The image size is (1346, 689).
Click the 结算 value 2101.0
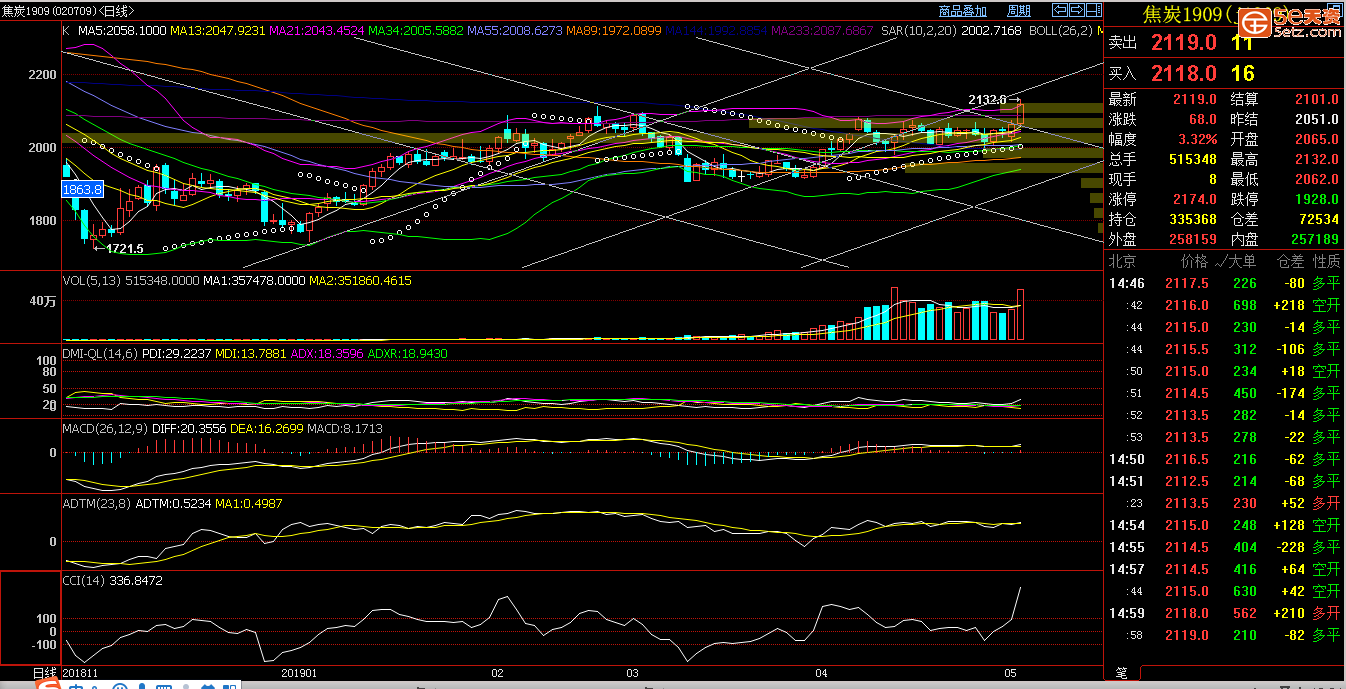[x=1316, y=99]
